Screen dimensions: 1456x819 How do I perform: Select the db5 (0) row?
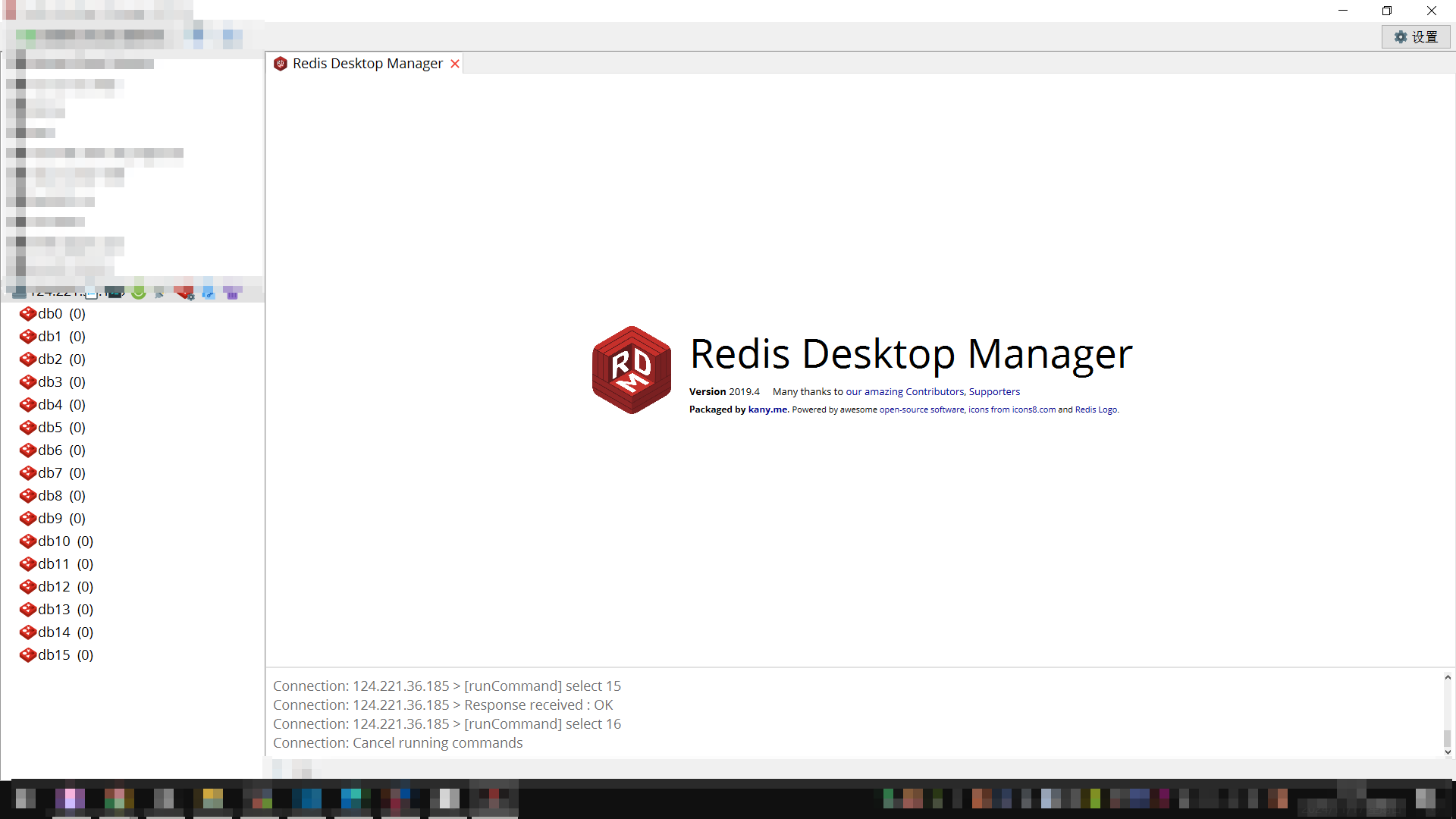133,427
